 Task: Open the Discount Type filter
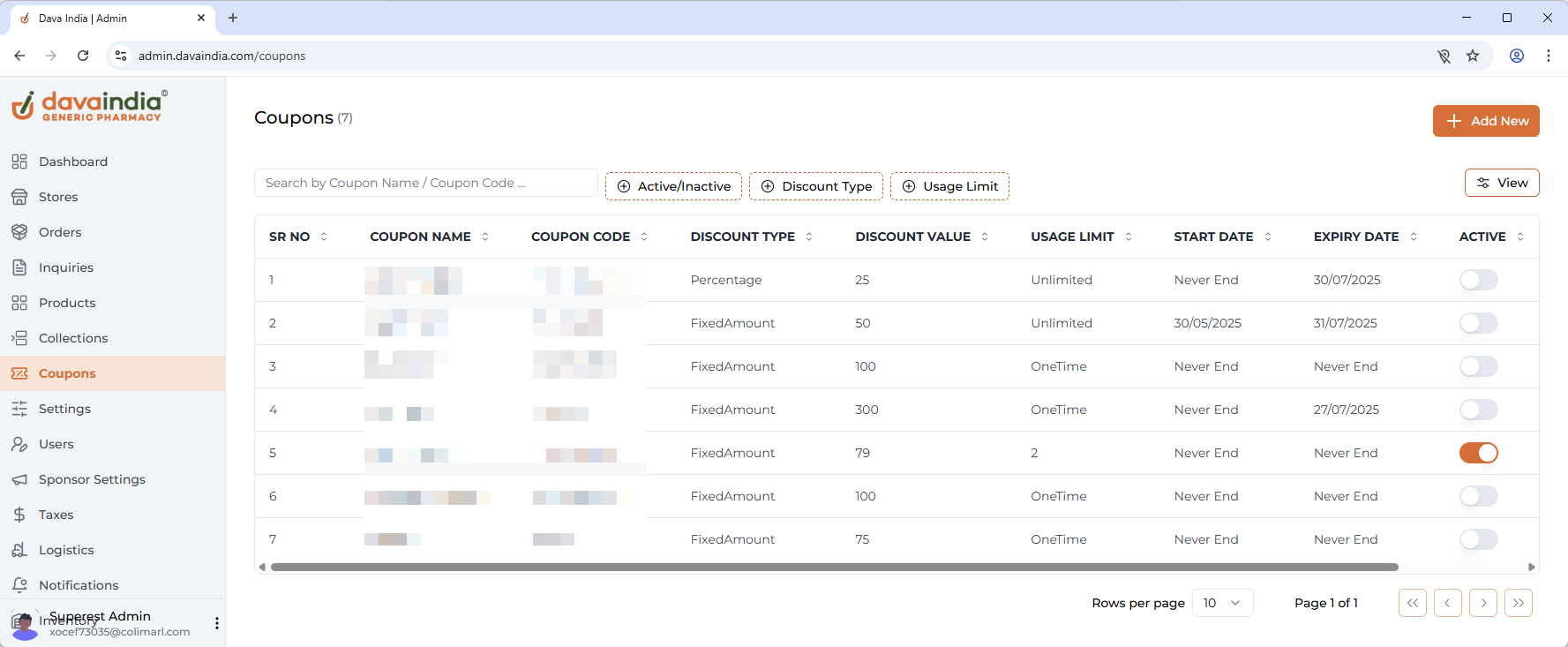[816, 186]
